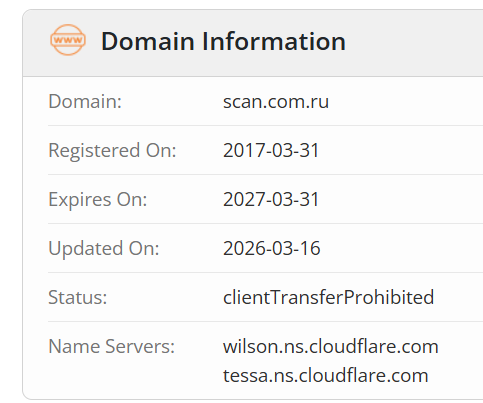Click the Registered On: label

pos(112,150)
